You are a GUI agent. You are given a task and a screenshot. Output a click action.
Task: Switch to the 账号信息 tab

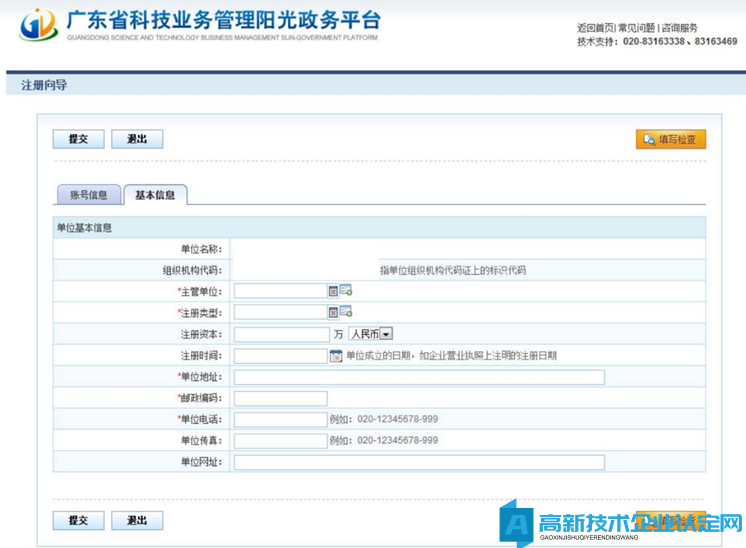[x=88, y=195]
